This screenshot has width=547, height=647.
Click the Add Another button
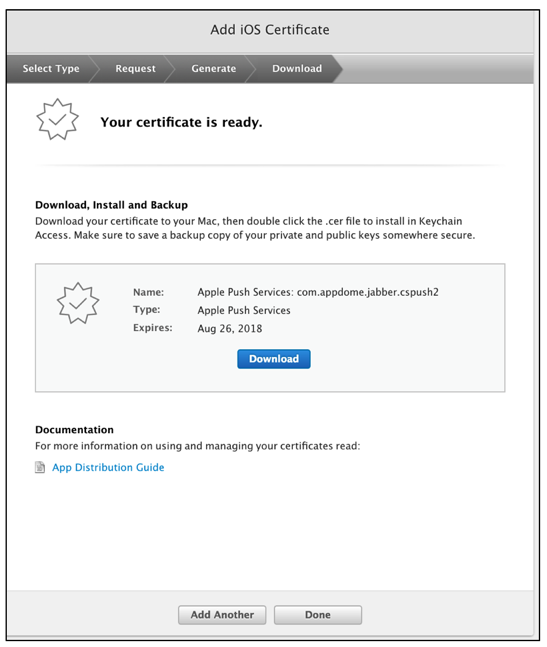[222, 614]
